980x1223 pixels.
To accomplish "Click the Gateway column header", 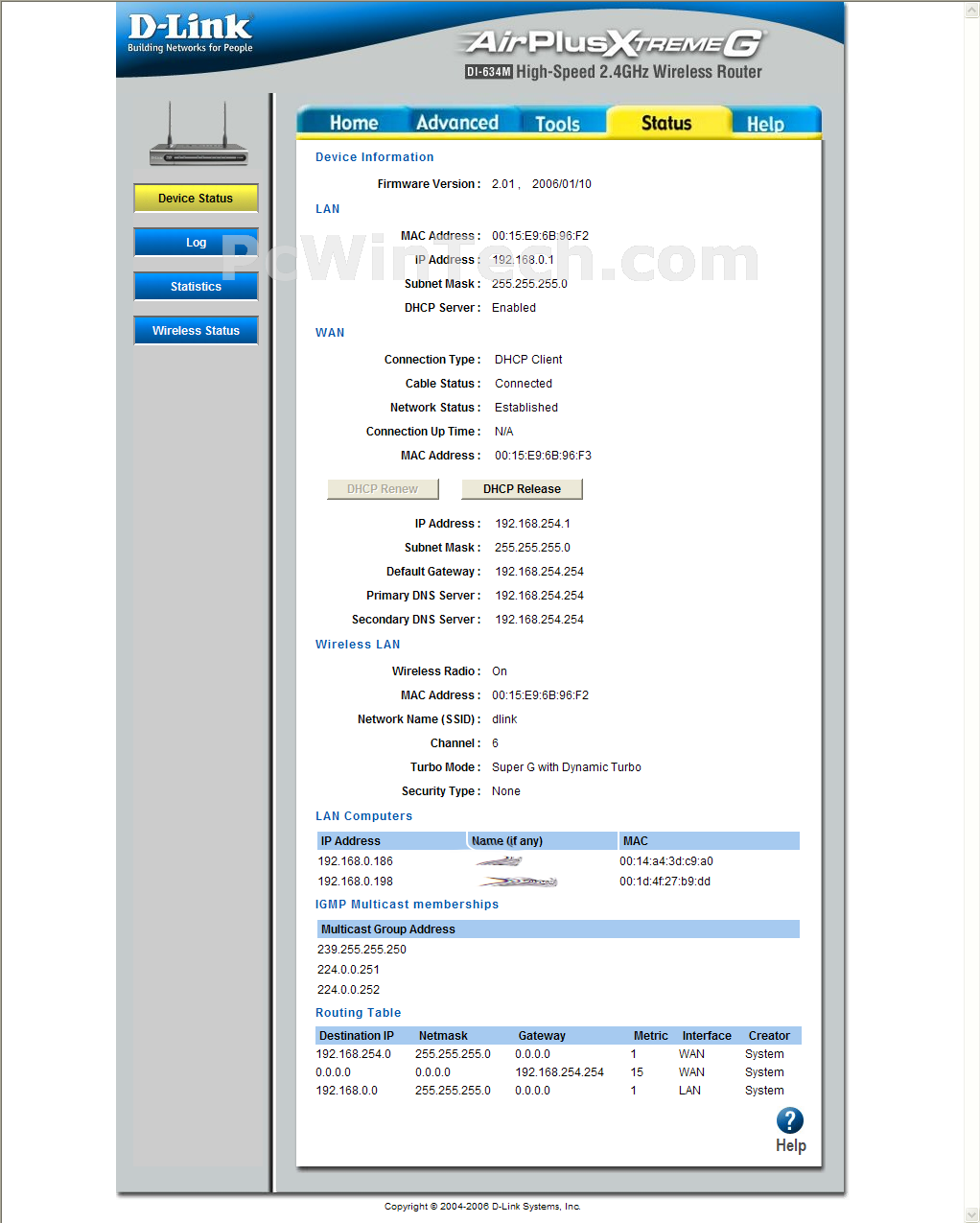I will pyautogui.click(x=542, y=1036).
